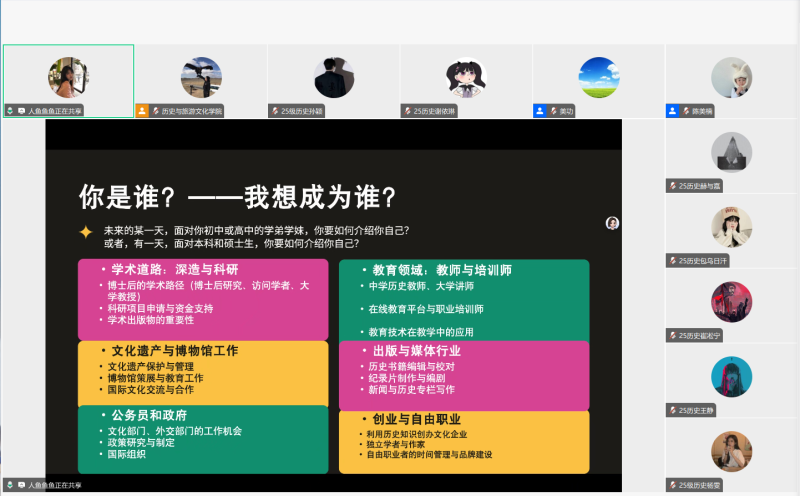Click the 25历史包马日汗 participant avatar
This screenshot has height=496, width=800.
coord(731,227)
